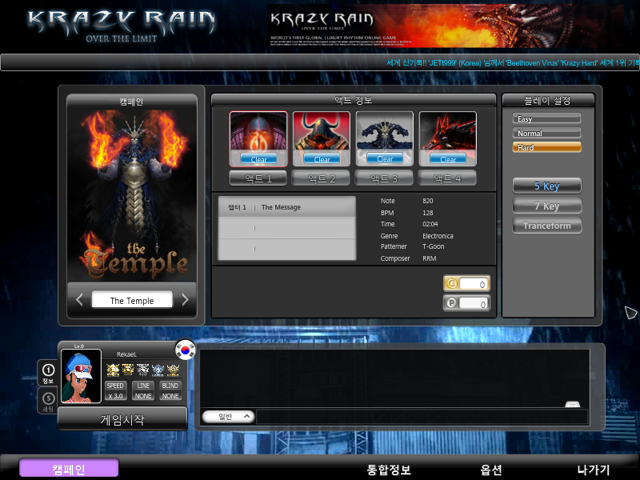The height and width of the screenshot is (480, 640).
Task: Select the Act 4 red wolf thumbnail
Action: (448, 139)
